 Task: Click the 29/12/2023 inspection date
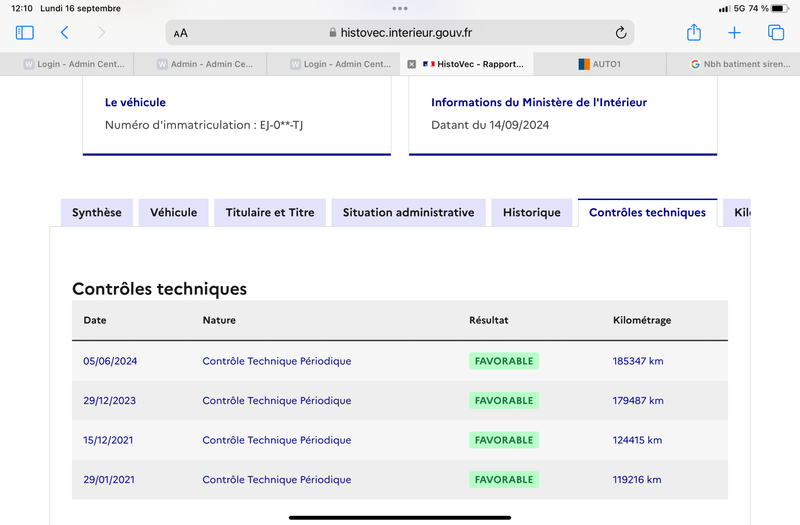point(110,401)
